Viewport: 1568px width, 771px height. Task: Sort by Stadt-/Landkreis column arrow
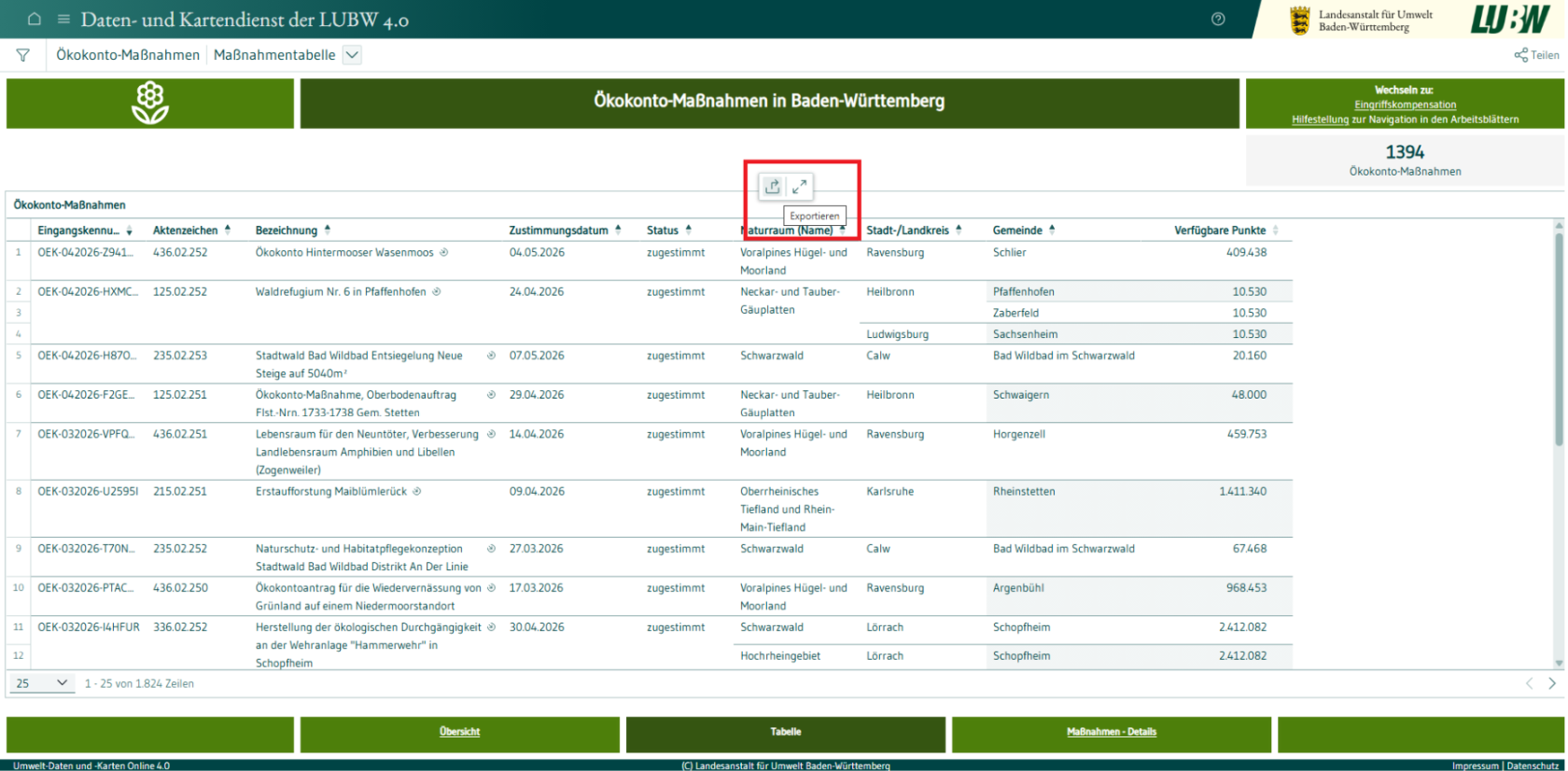(959, 230)
